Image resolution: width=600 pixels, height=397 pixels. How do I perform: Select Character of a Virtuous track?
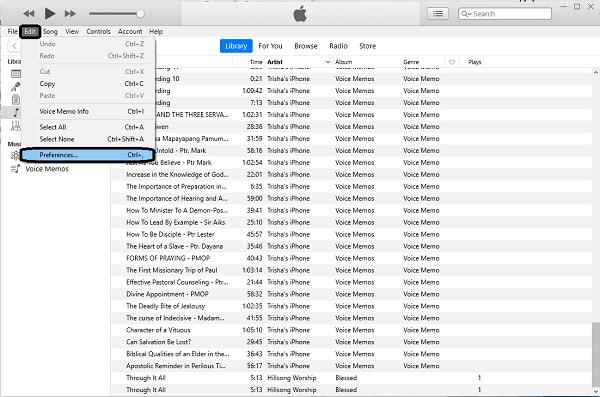pos(158,330)
